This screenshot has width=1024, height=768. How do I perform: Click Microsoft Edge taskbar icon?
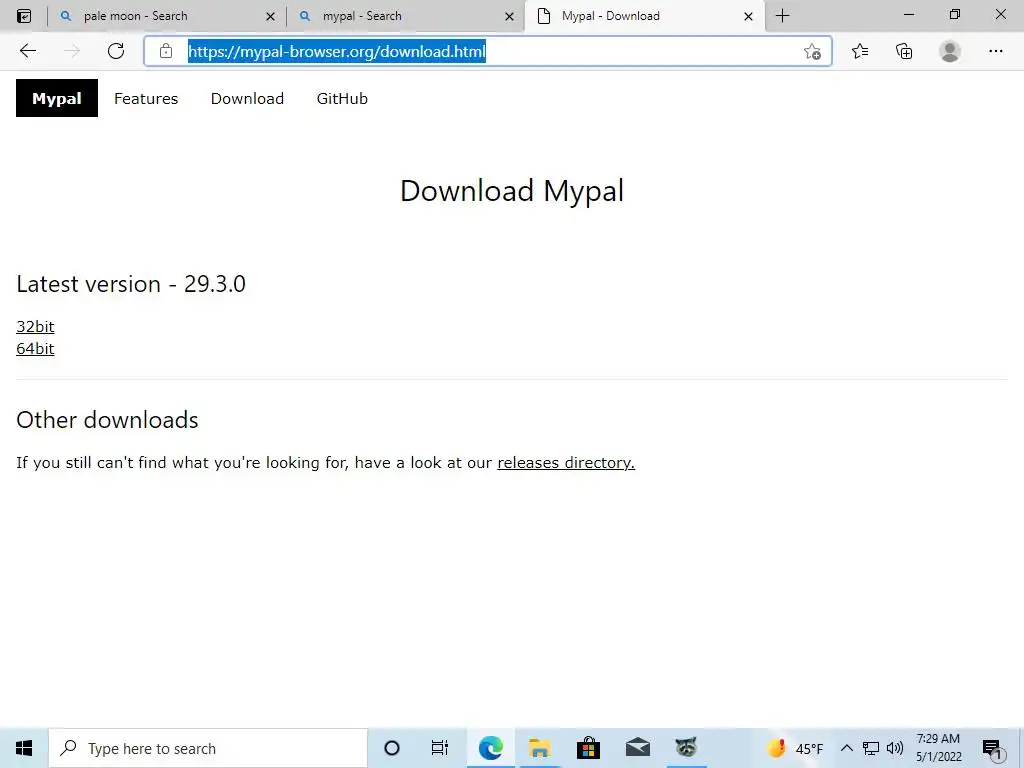(x=491, y=748)
